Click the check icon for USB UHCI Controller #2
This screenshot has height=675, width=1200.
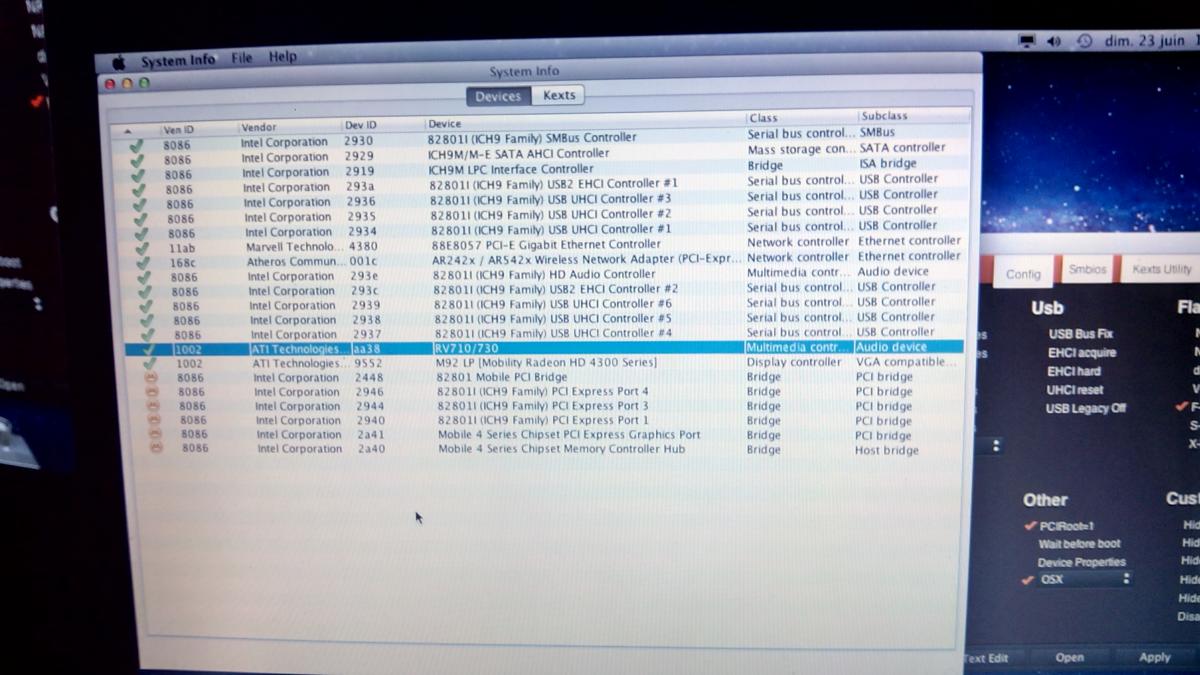(141, 218)
